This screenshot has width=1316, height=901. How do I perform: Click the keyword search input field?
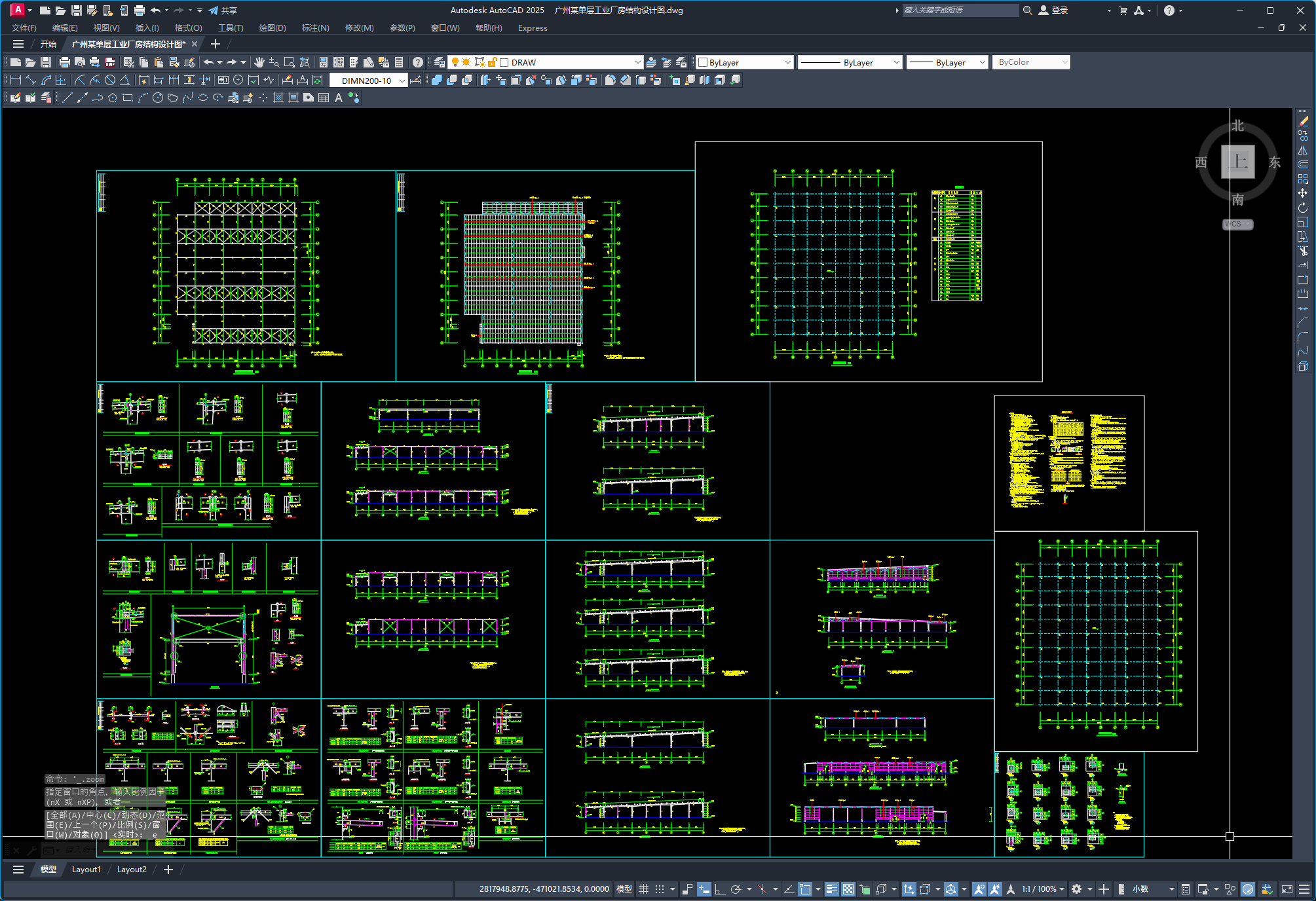click(x=959, y=10)
